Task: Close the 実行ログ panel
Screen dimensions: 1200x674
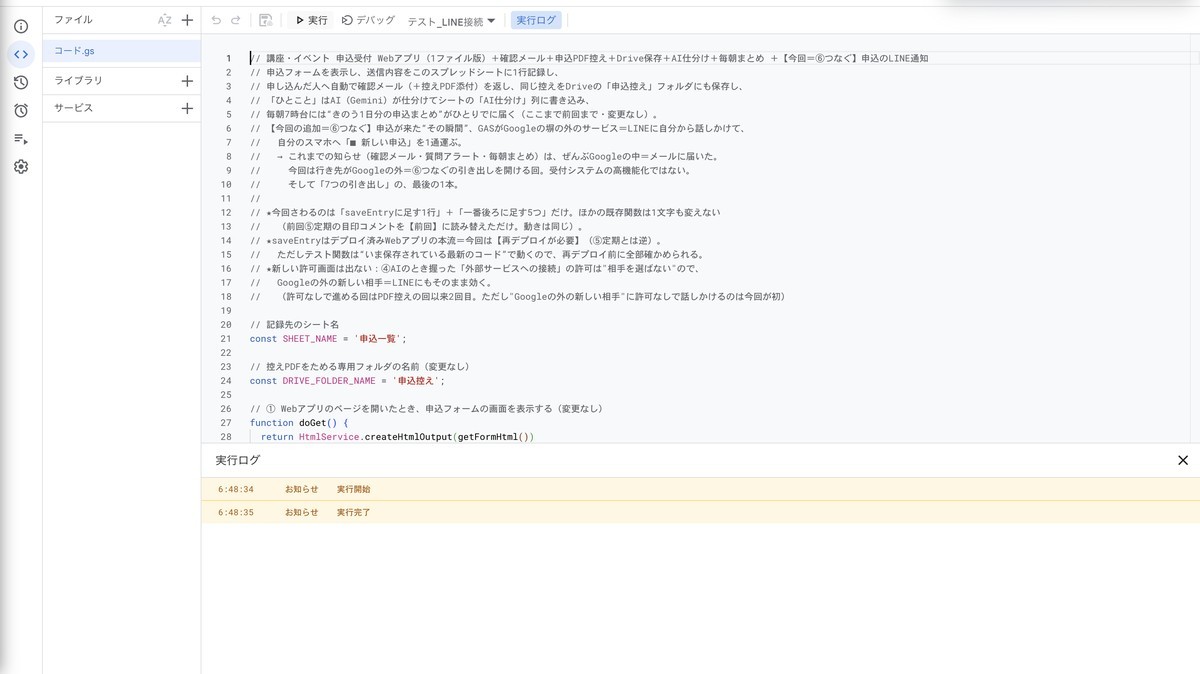Action: pos(1183,460)
